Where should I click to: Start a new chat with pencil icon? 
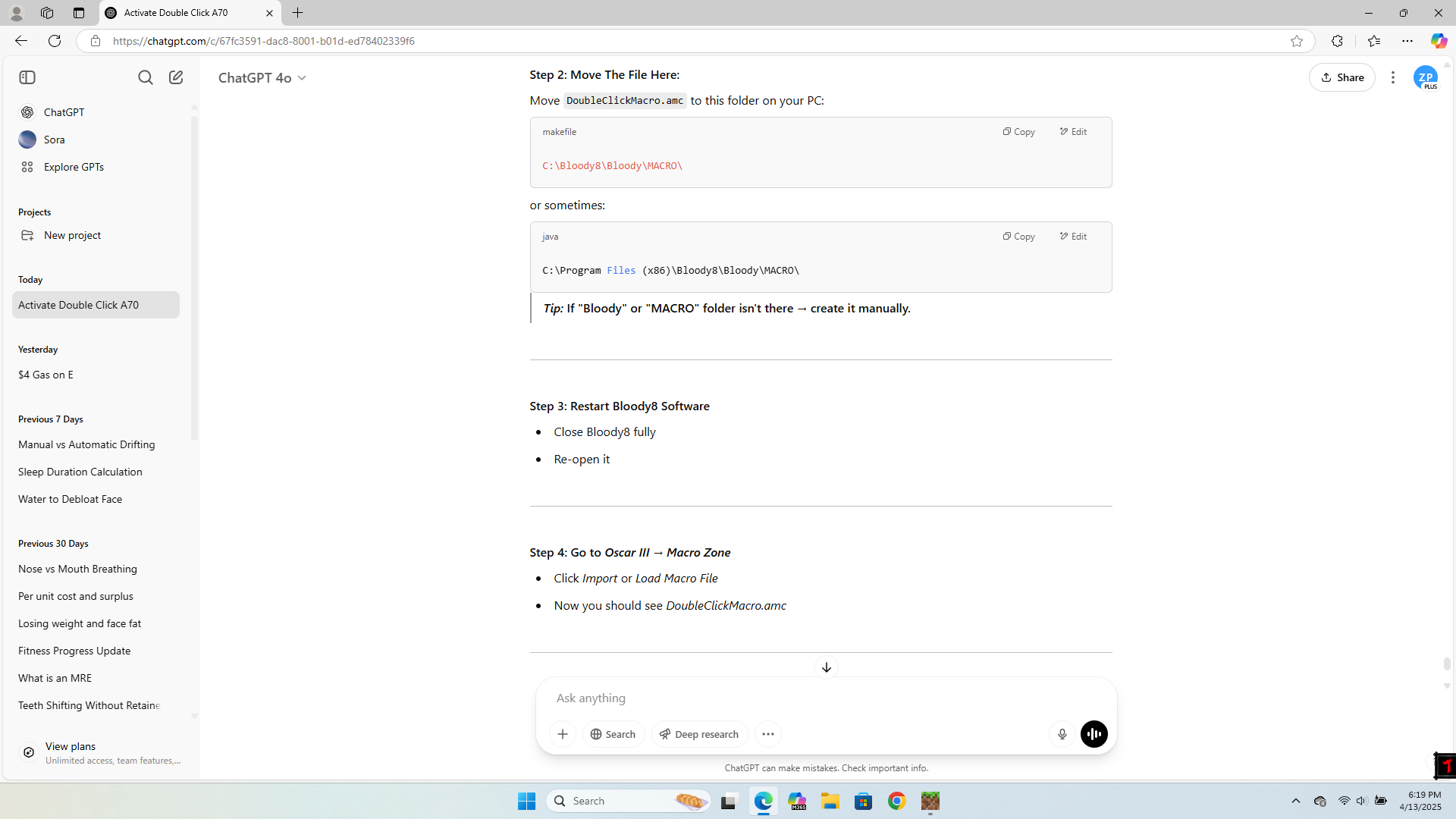[176, 77]
